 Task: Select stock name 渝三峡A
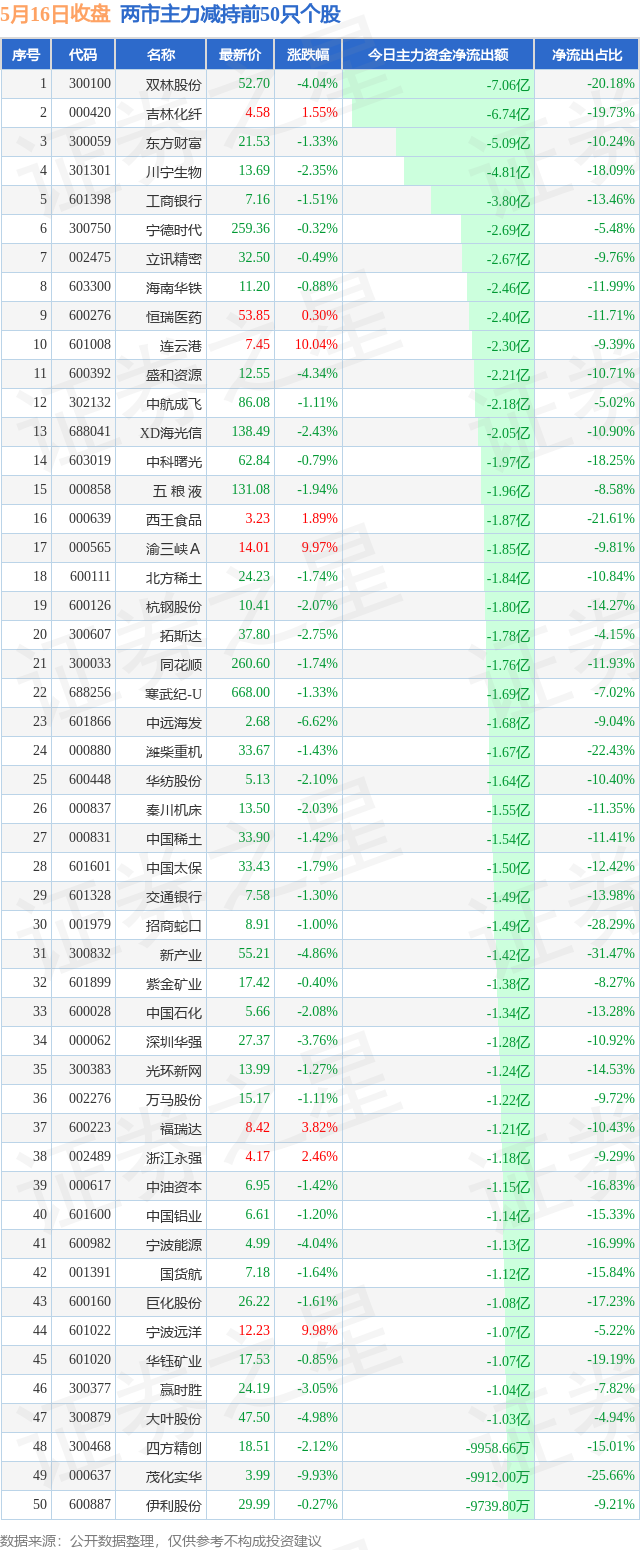(174, 548)
